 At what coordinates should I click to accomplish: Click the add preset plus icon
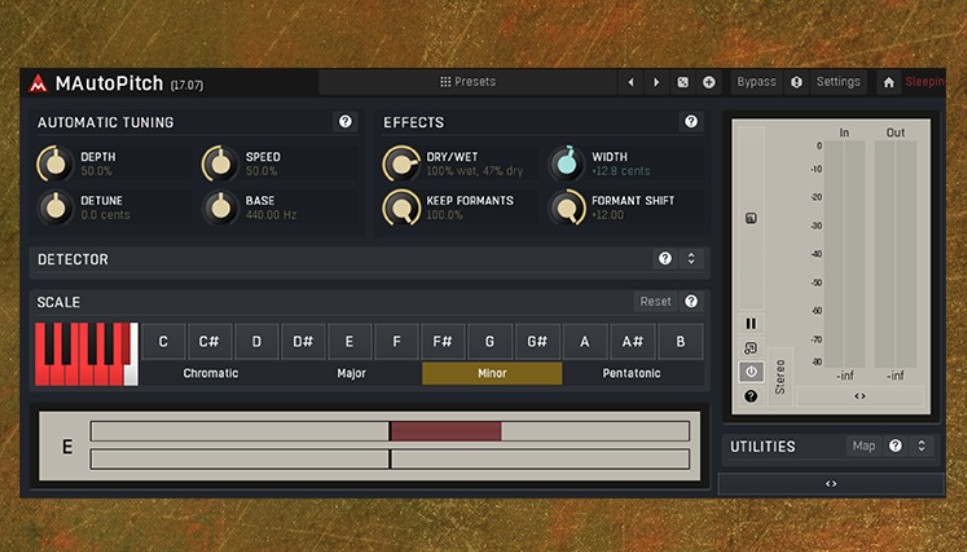709,82
